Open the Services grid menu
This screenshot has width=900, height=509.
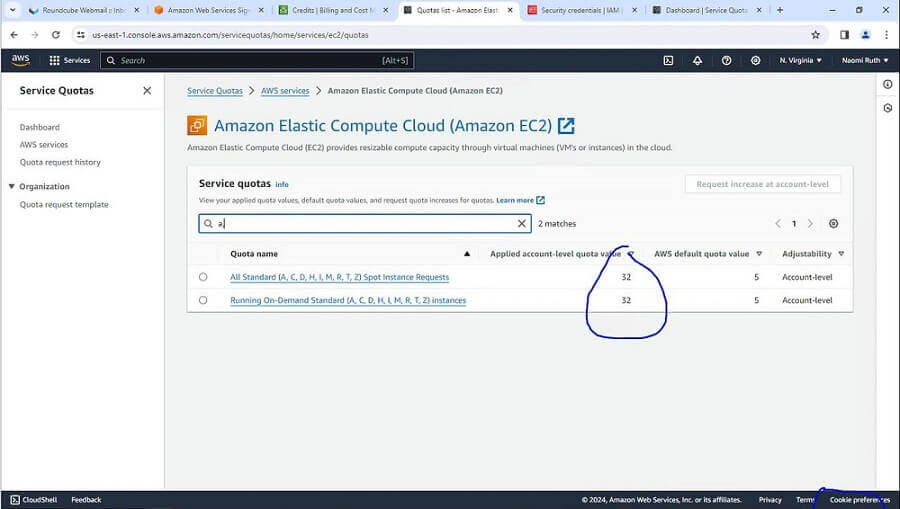click(69, 60)
